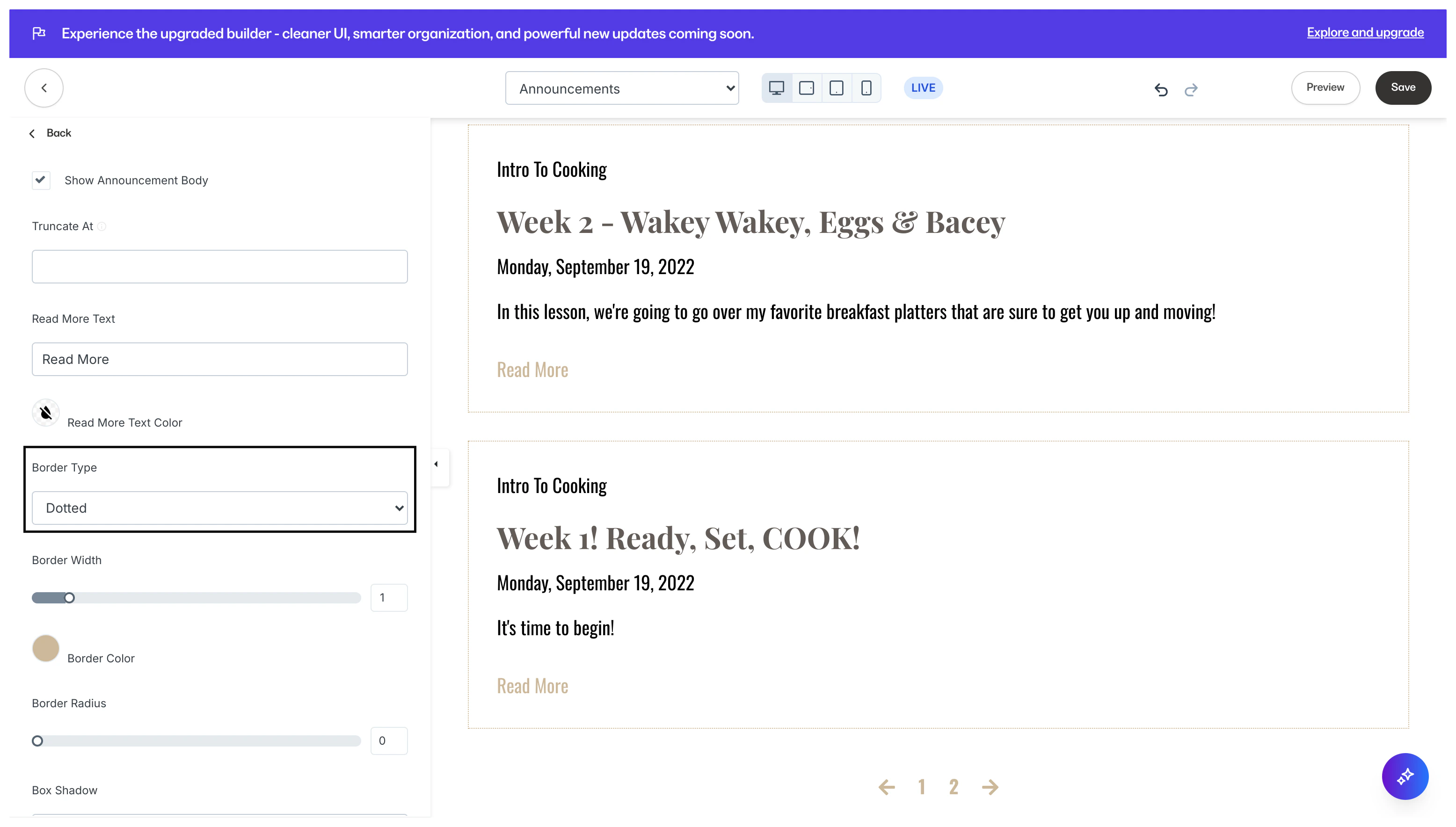Viewport: 1456px width, 827px height.
Task: Click 'It's time to begin!' body text
Action: pyautogui.click(x=555, y=628)
